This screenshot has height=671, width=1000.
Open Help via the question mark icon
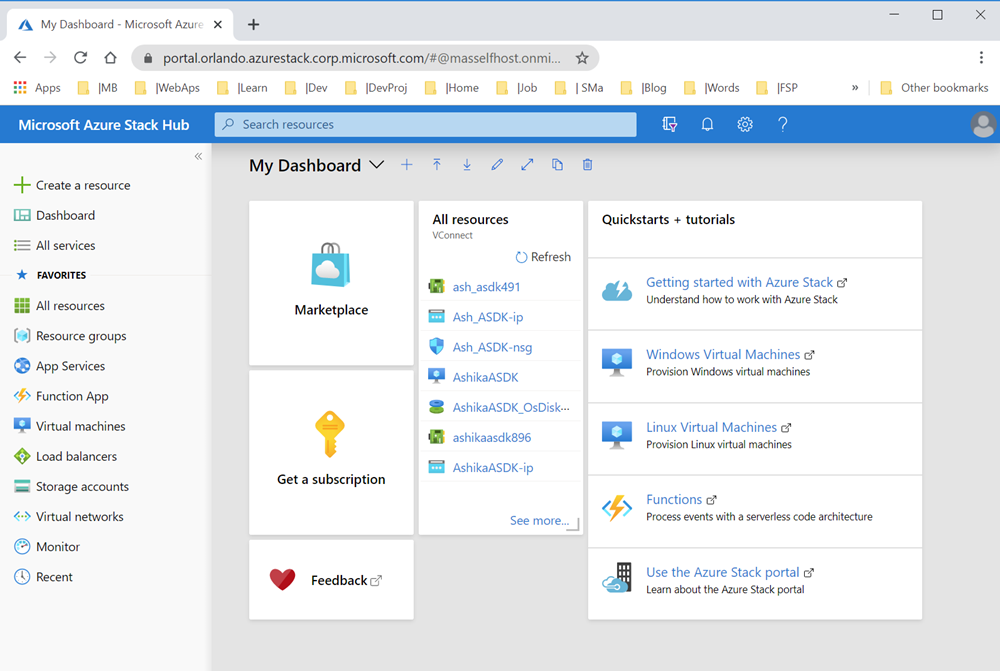tap(782, 124)
